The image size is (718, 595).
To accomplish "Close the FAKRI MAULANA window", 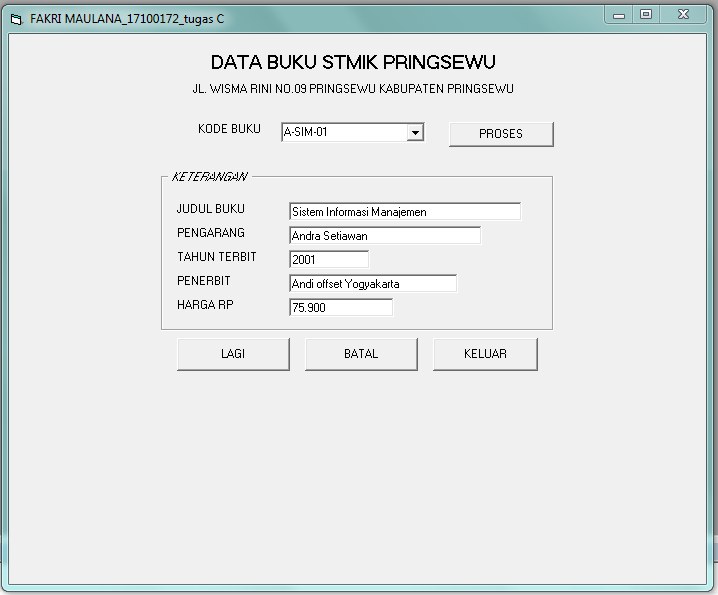I will click(683, 15).
